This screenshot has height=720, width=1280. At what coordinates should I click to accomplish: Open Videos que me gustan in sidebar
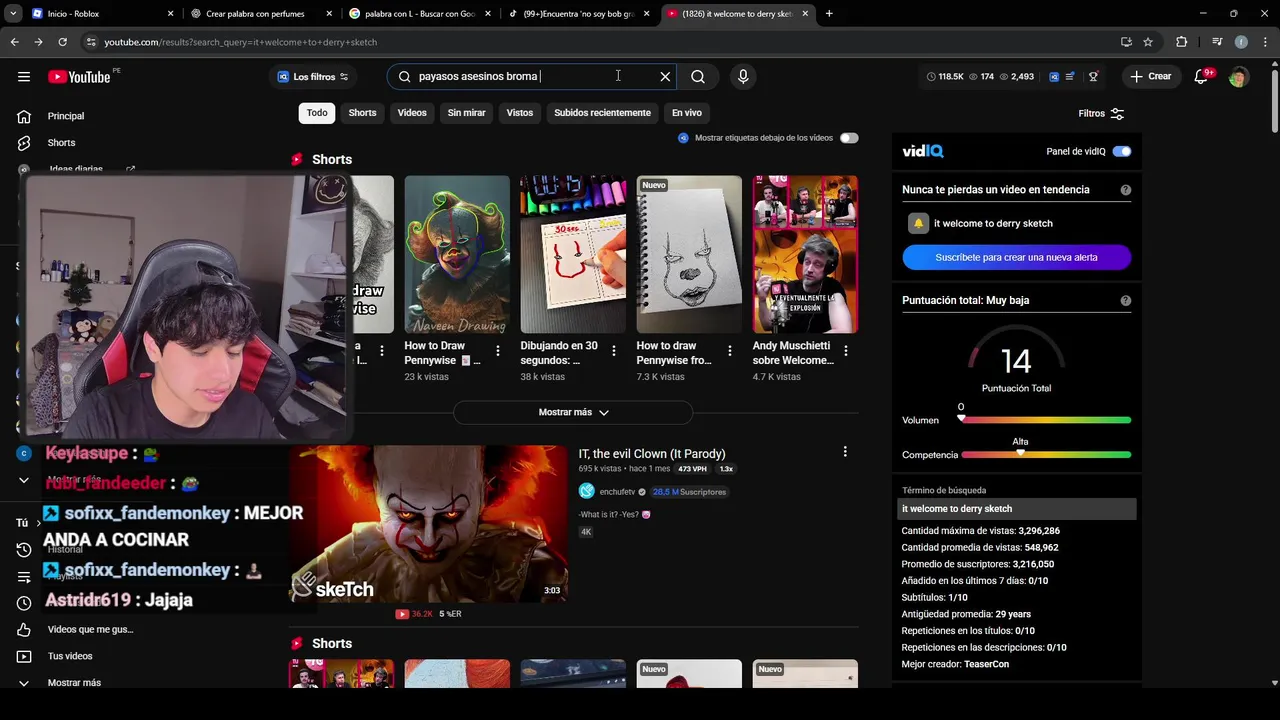(x=90, y=629)
